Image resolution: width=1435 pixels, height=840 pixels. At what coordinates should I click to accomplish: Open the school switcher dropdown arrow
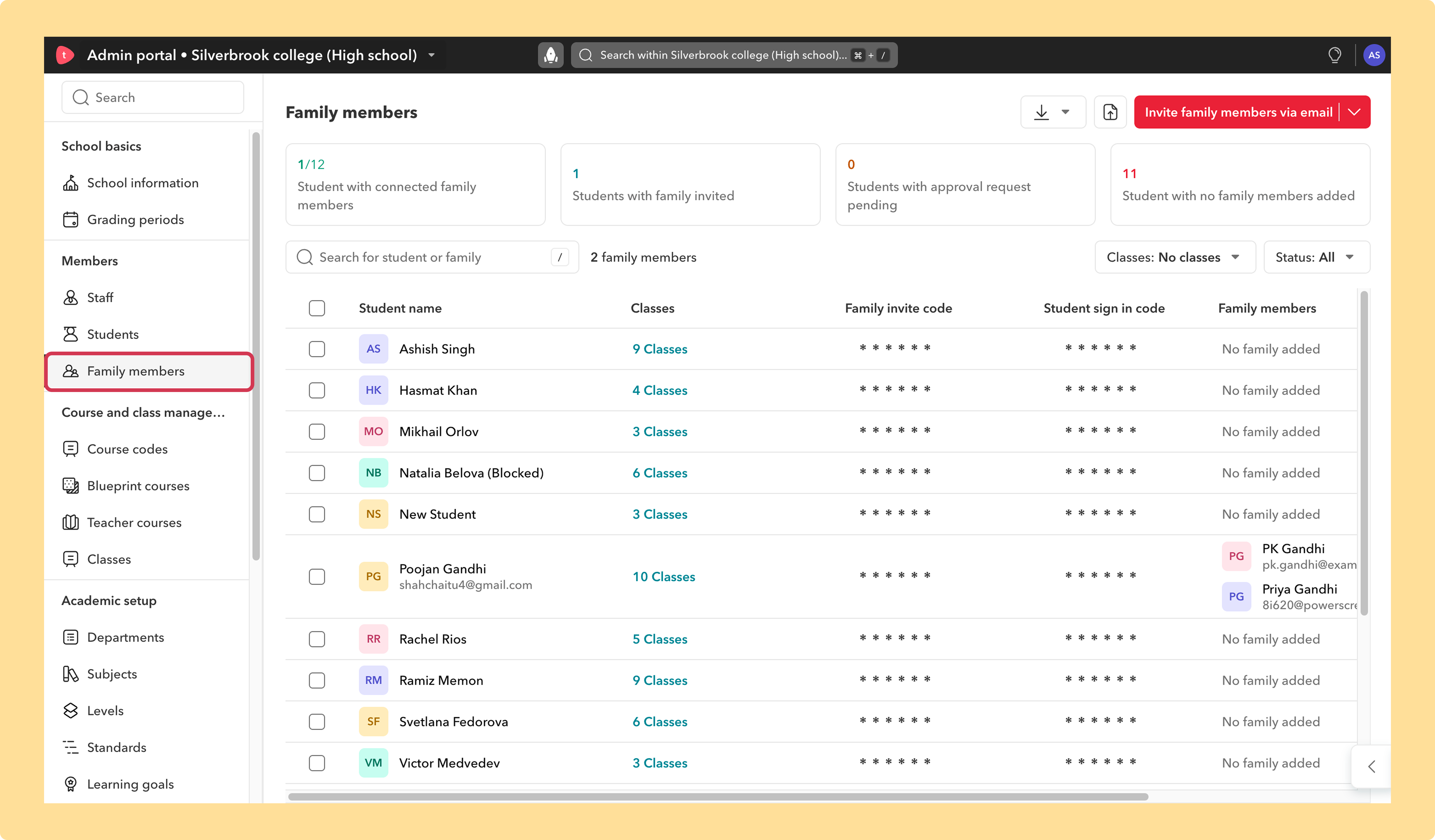432,55
